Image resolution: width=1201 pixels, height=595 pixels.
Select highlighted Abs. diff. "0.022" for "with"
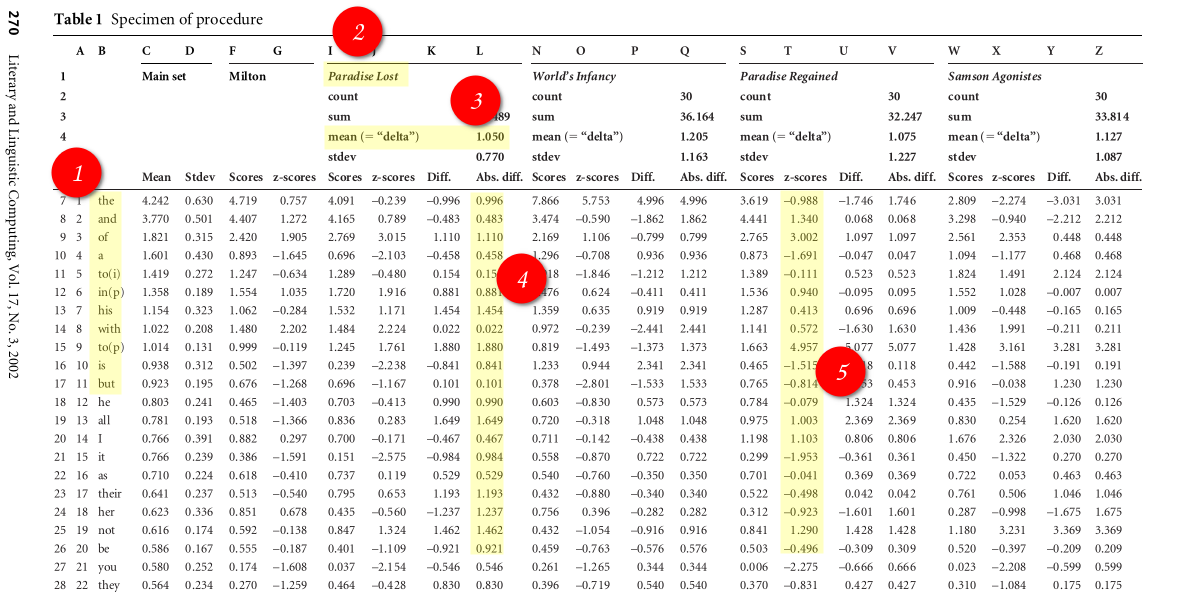coord(489,330)
